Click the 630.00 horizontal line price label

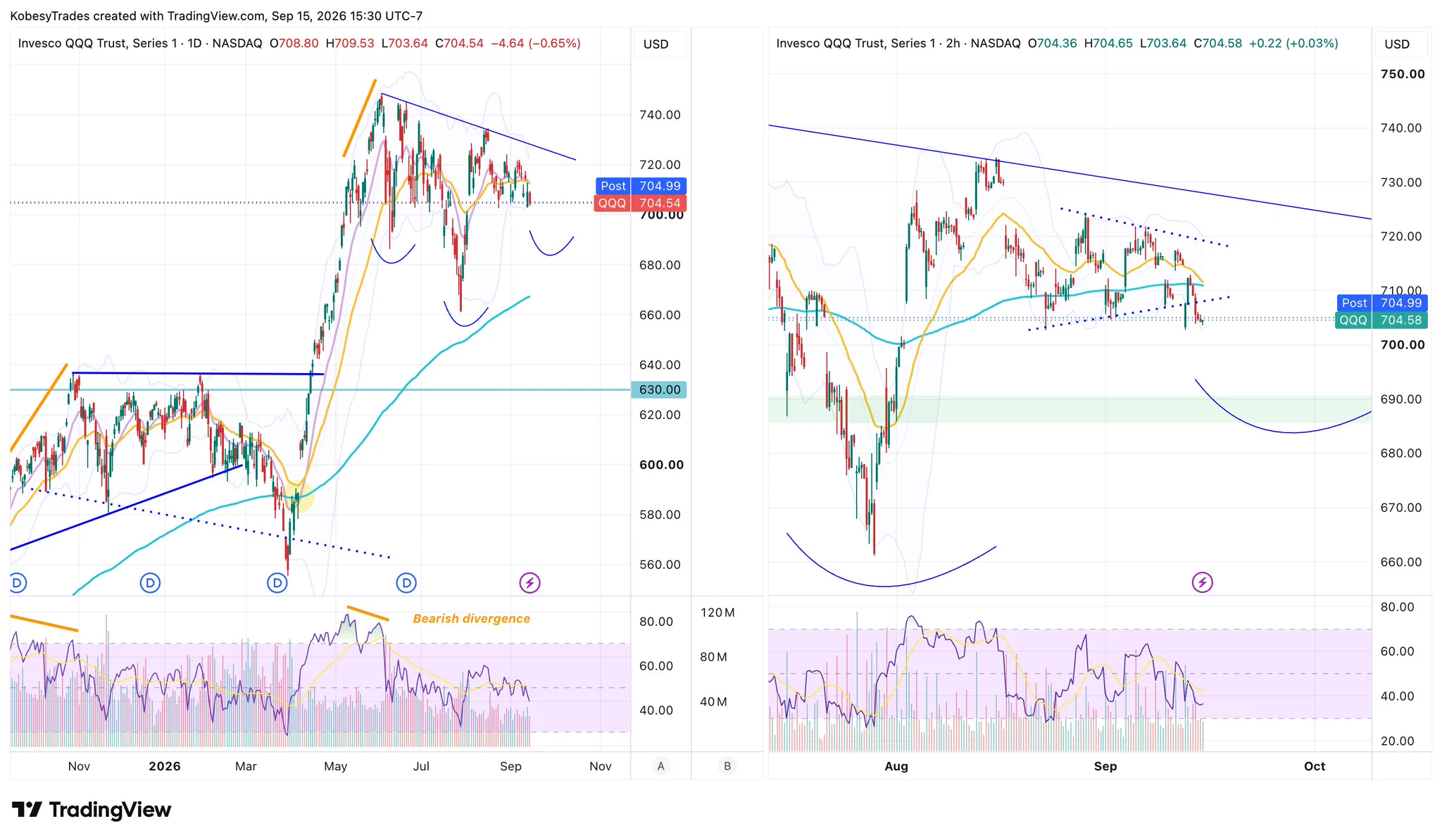[659, 390]
